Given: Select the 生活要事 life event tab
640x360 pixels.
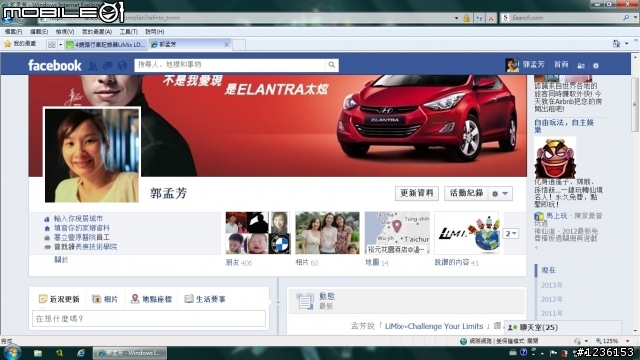Looking at the screenshot, I should (x=205, y=299).
